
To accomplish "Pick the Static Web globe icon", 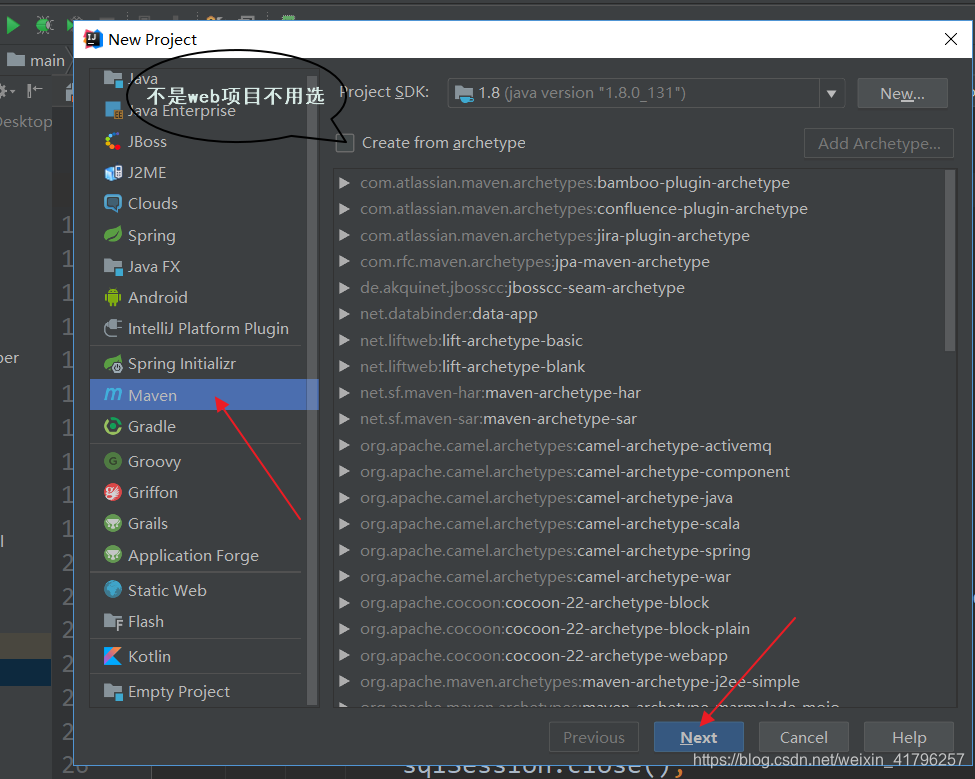I will point(113,589).
